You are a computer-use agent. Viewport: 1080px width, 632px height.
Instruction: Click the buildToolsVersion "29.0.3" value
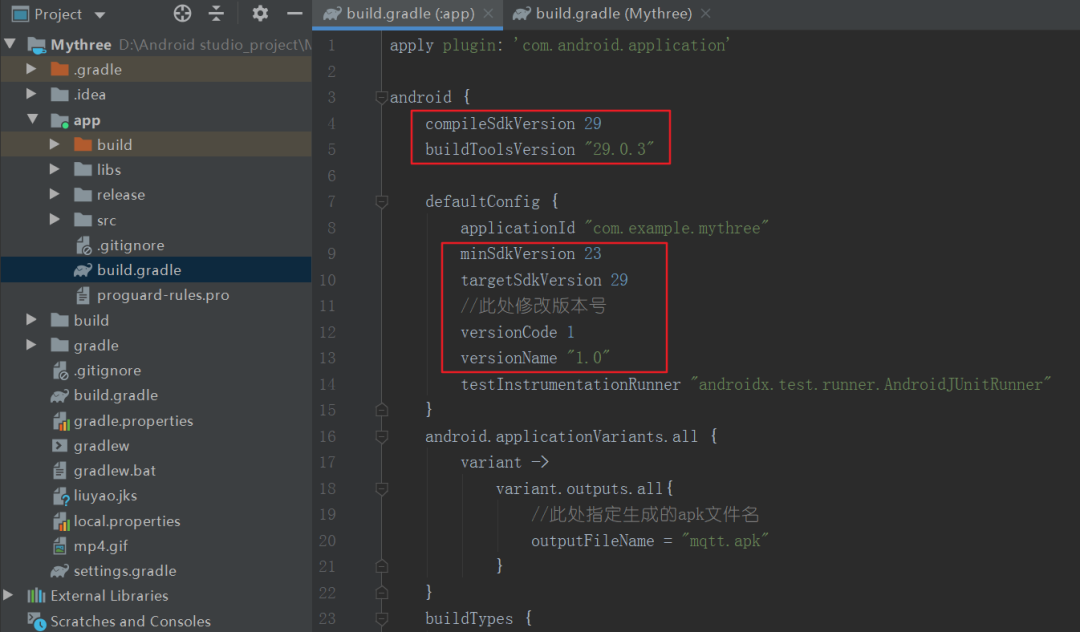tap(619, 149)
